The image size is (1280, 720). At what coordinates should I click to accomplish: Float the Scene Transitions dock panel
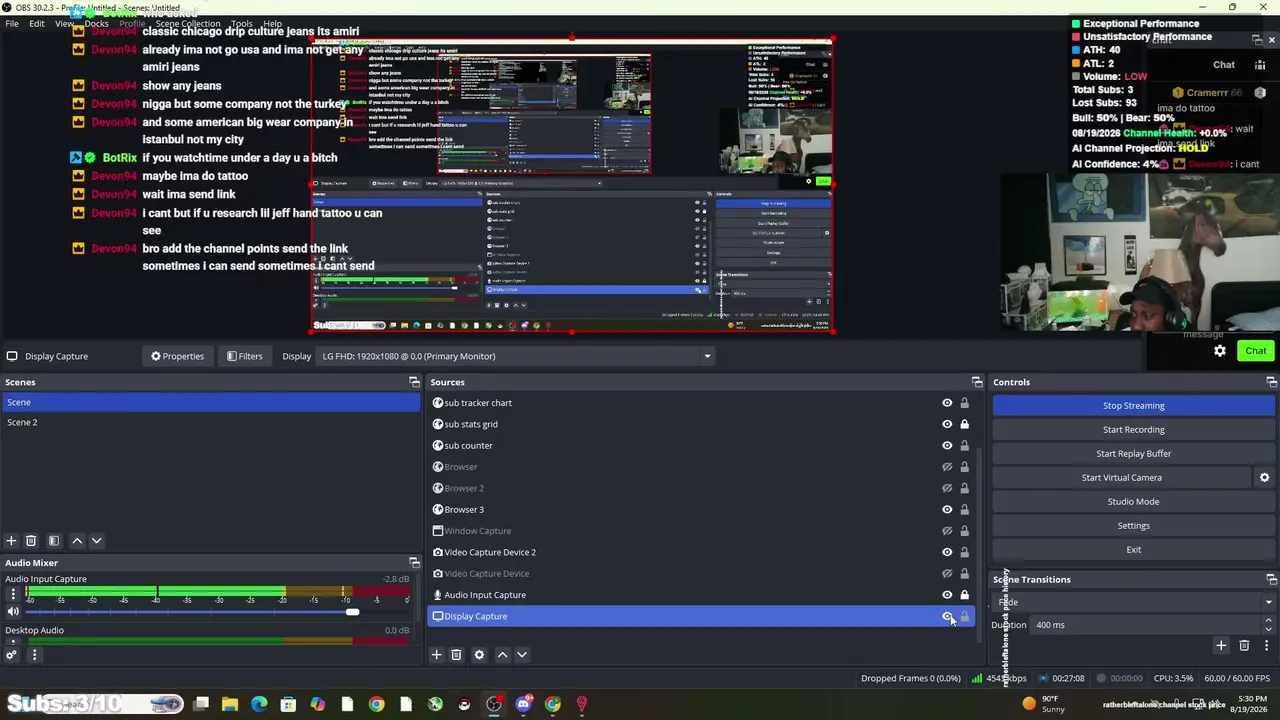pos(1271,580)
